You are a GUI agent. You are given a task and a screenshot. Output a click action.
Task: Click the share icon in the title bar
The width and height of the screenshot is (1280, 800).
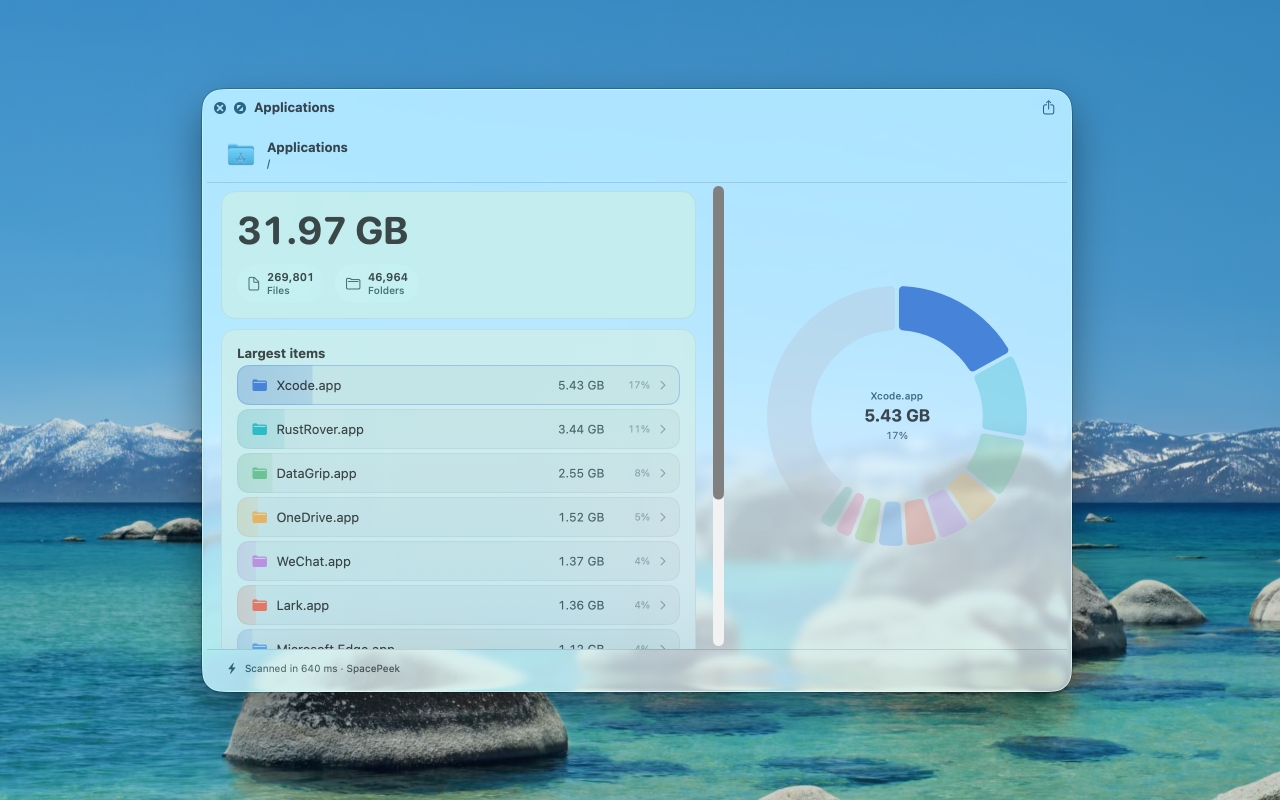pyautogui.click(x=1048, y=108)
